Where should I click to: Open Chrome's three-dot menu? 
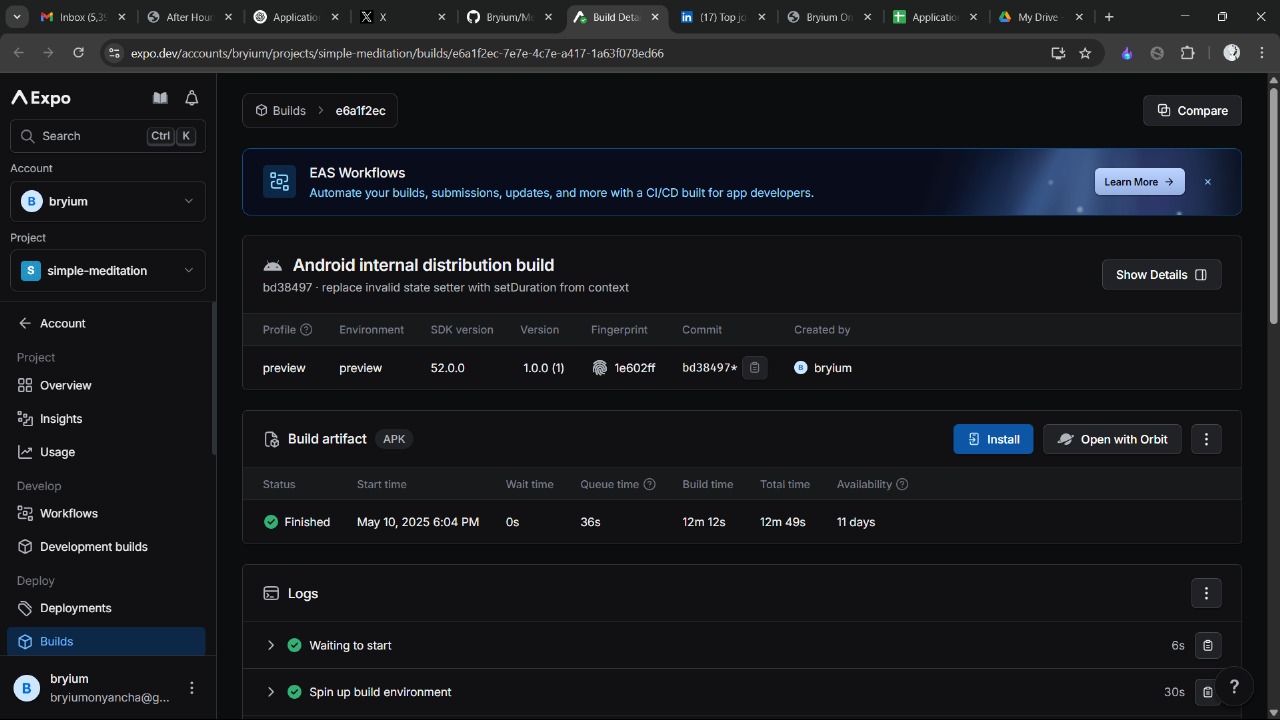pos(1261,53)
